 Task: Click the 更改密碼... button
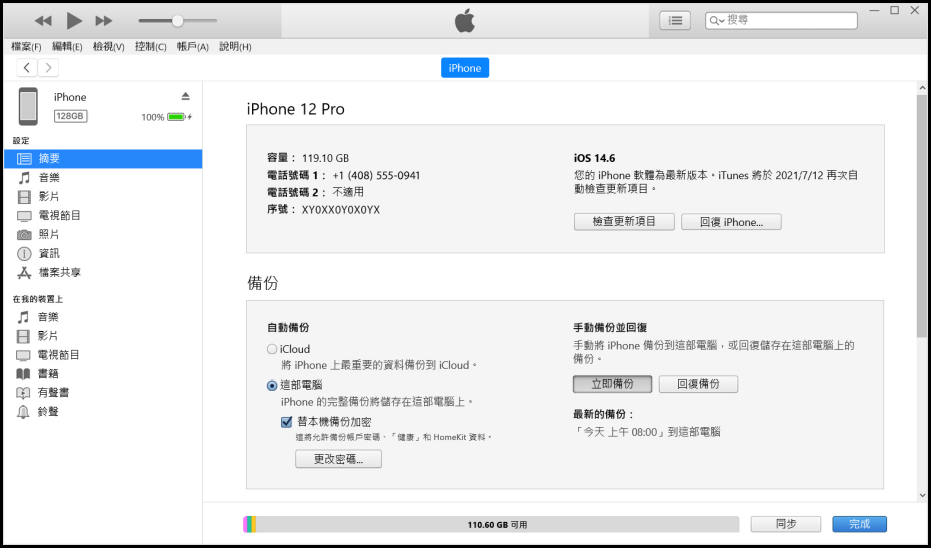(338, 459)
